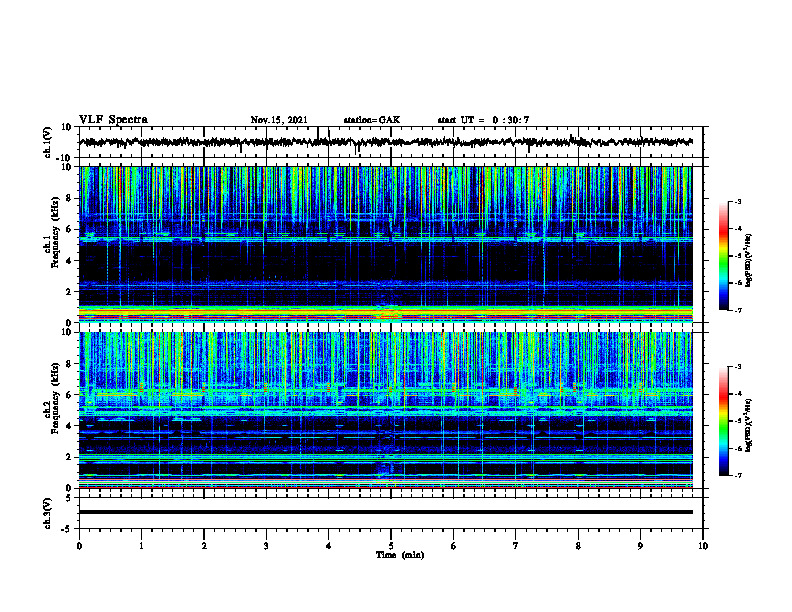The width and height of the screenshot is (792, 612).
Task: Click the 0 tick on the Time axis
Action: pyautogui.click(x=79, y=546)
